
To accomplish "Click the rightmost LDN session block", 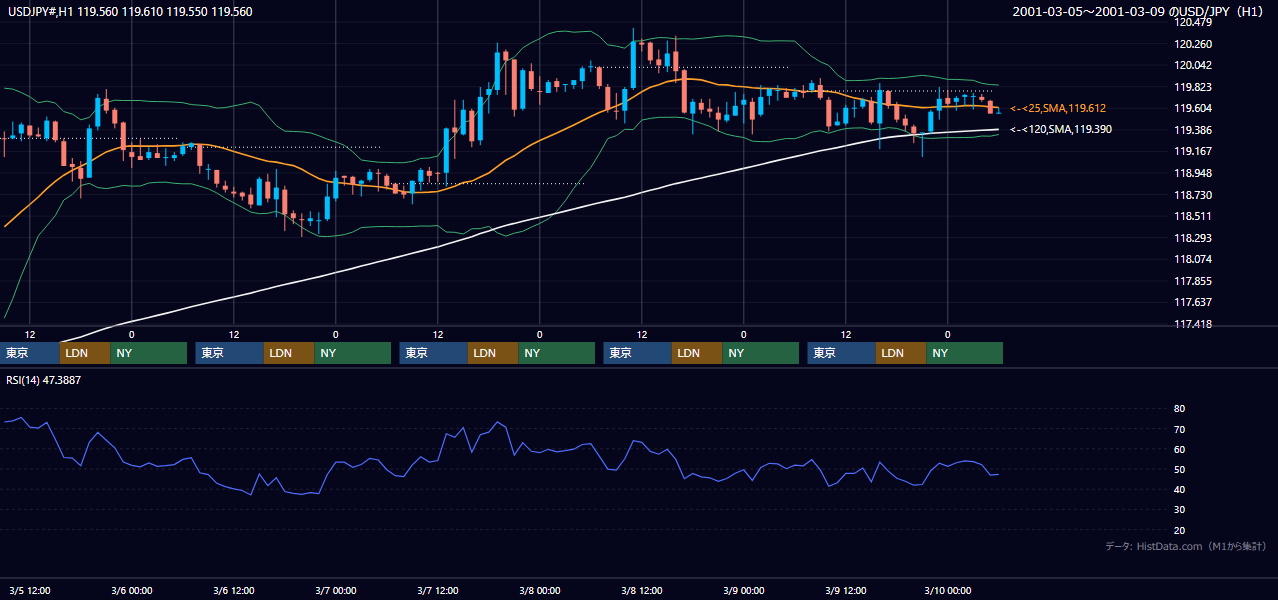I will (x=901, y=353).
